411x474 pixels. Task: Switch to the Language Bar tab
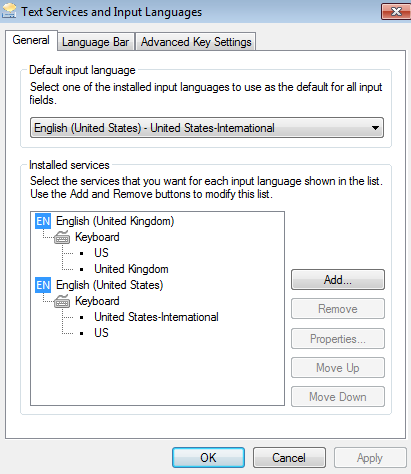(x=96, y=42)
